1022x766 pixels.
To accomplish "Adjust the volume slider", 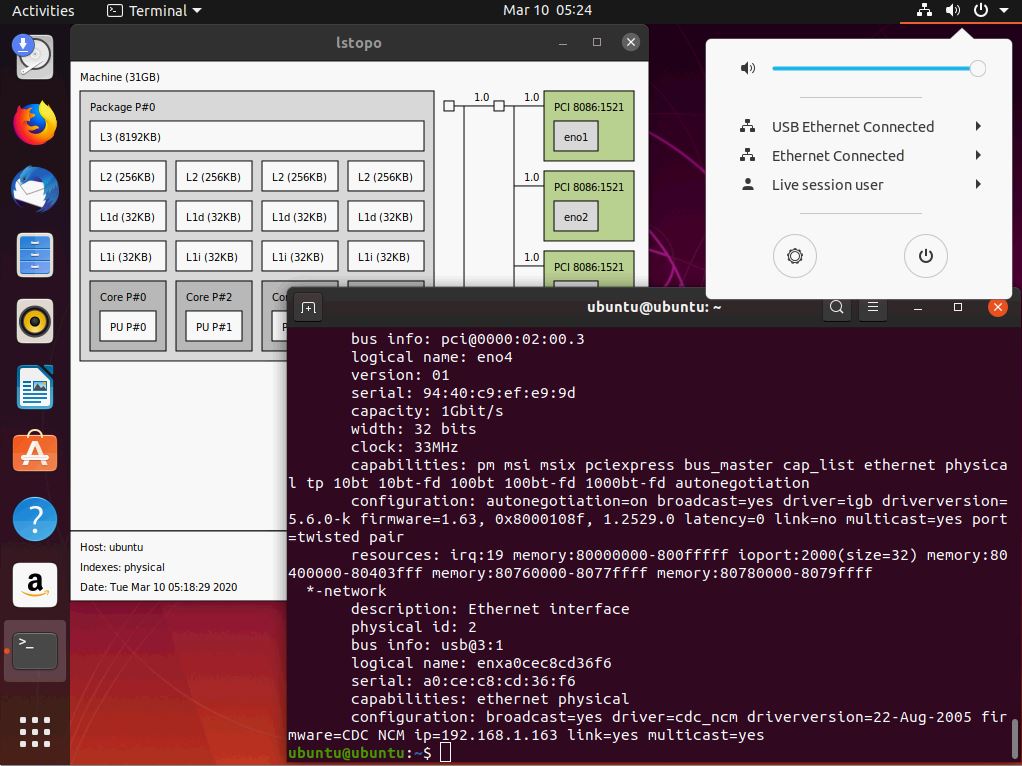I will coord(977,68).
